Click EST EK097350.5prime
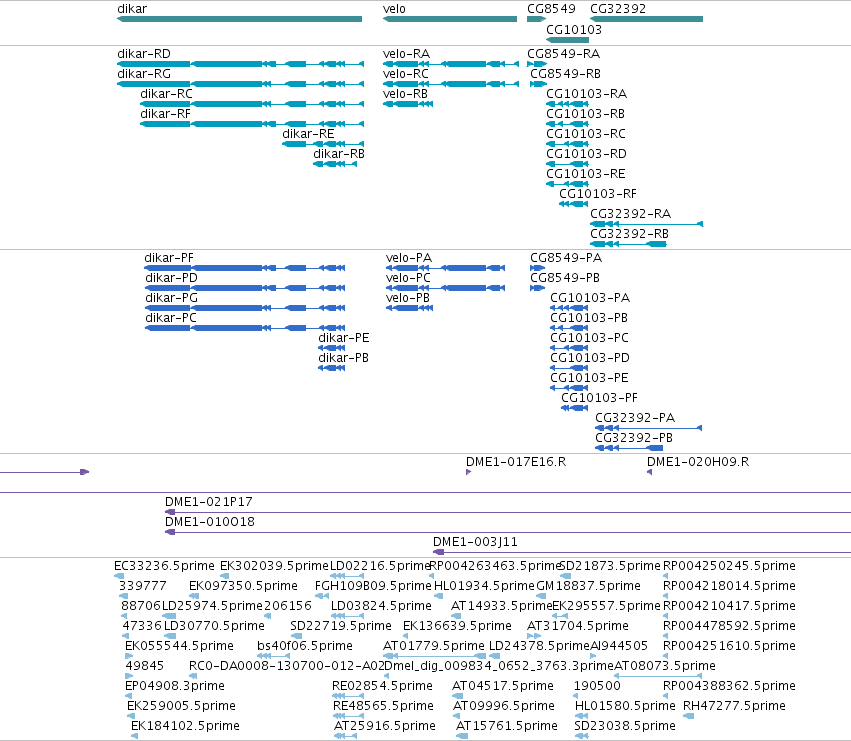The image size is (851, 741). [x=194, y=596]
